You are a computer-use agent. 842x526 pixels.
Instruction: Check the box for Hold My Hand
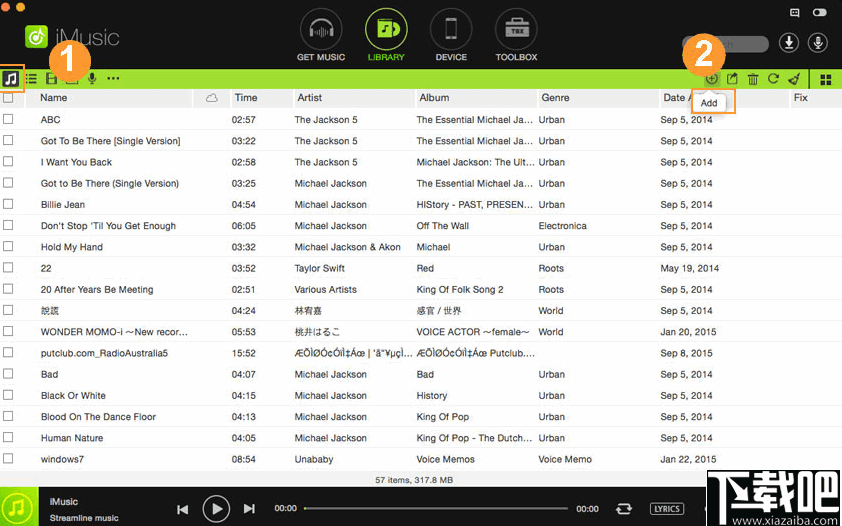(8, 246)
